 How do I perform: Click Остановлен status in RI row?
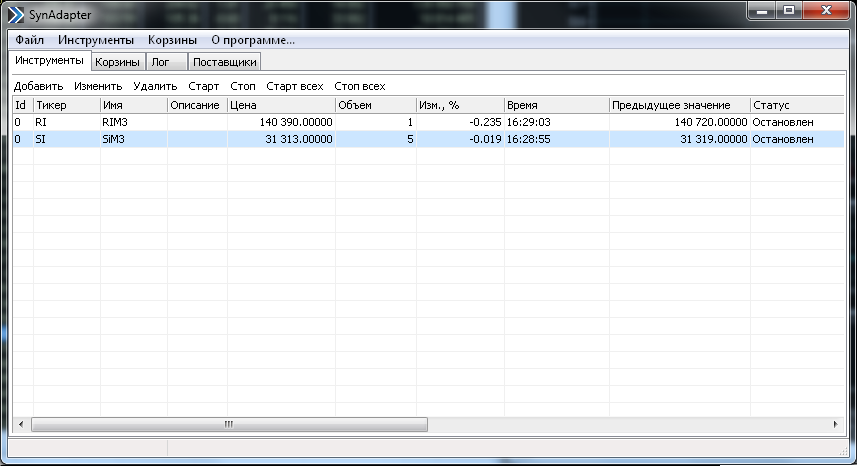797,122
